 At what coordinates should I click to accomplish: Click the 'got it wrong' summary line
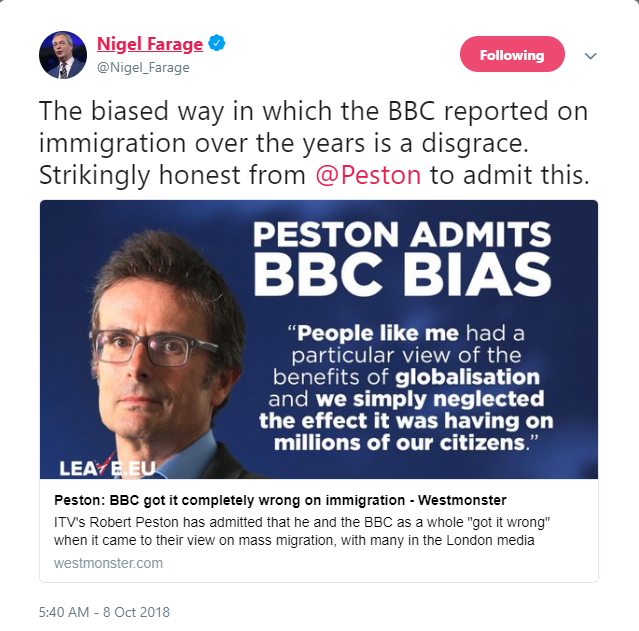click(302, 523)
